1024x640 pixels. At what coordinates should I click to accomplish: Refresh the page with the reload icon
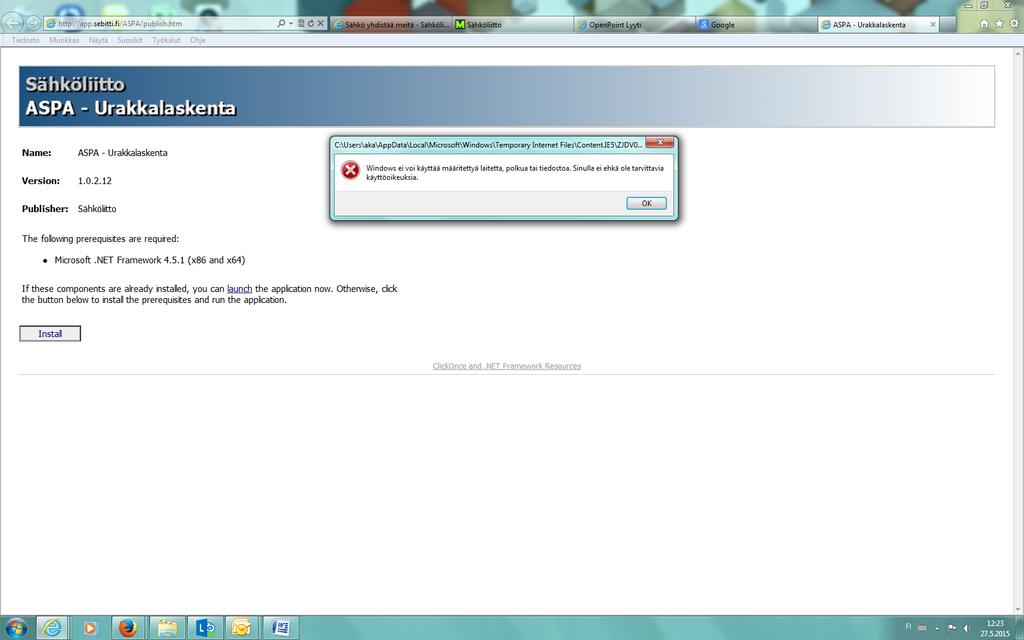pos(311,24)
